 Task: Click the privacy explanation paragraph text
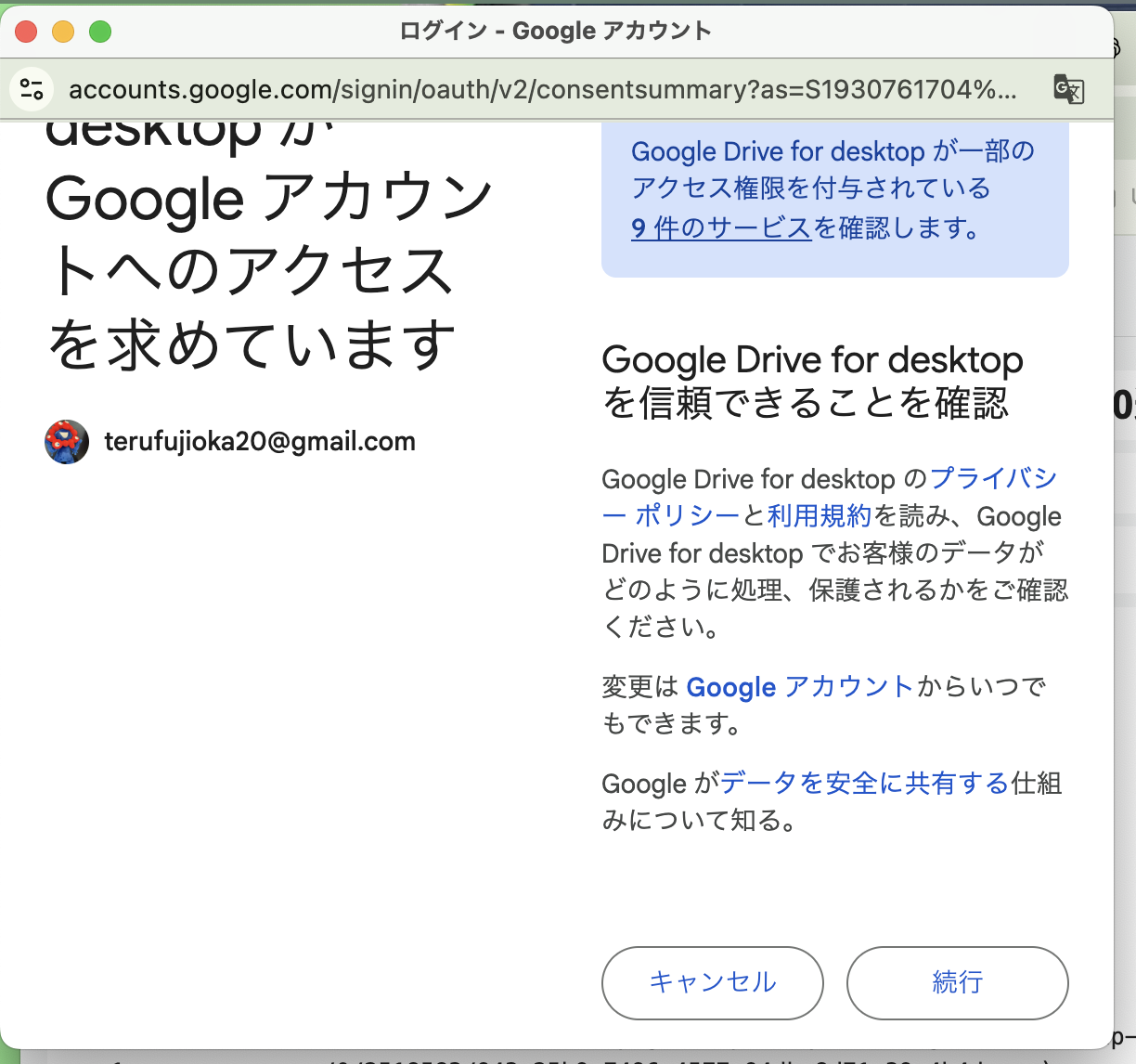(x=833, y=552)
